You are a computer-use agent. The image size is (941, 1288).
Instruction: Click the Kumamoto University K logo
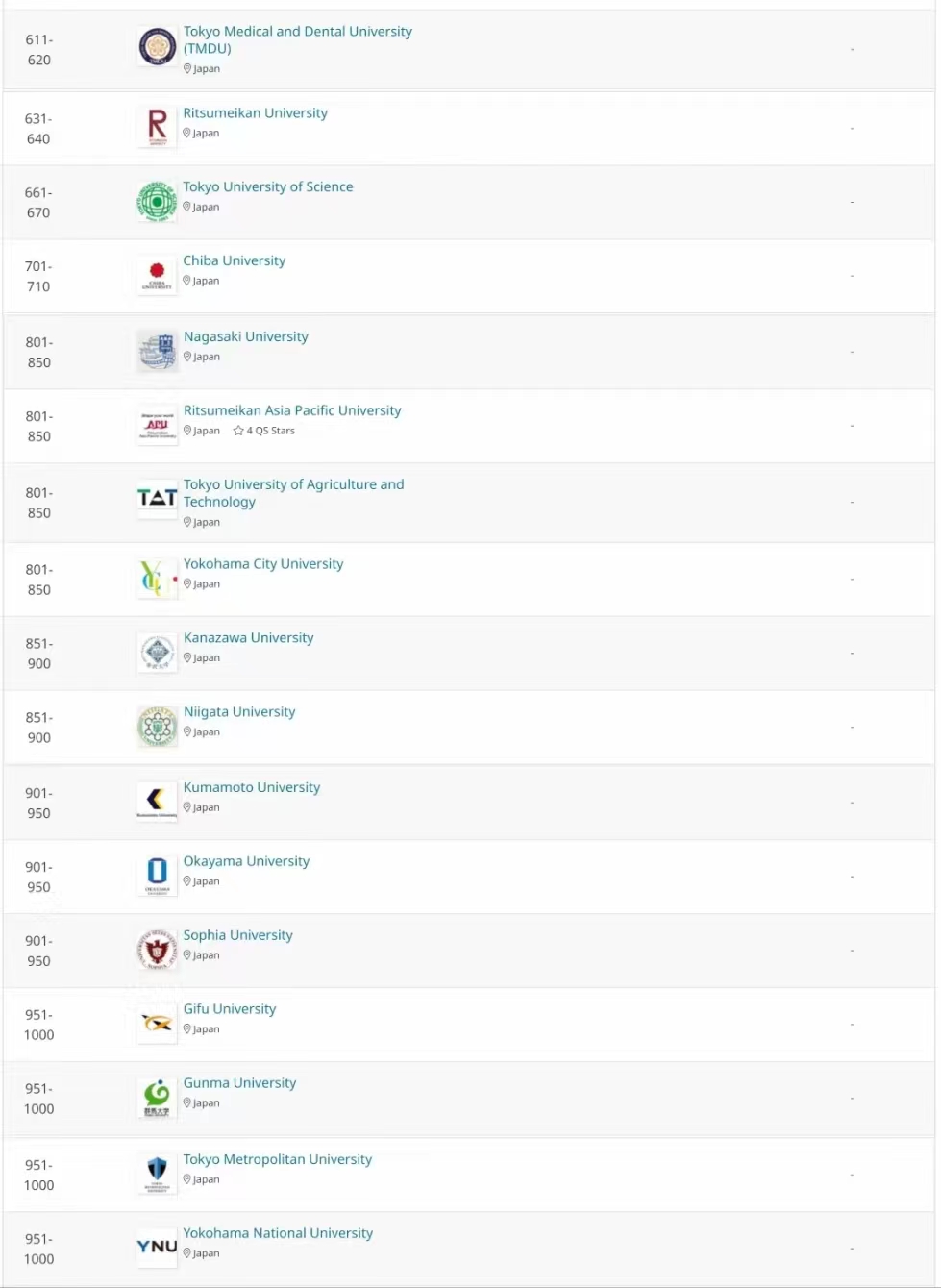tap(157, 801)
